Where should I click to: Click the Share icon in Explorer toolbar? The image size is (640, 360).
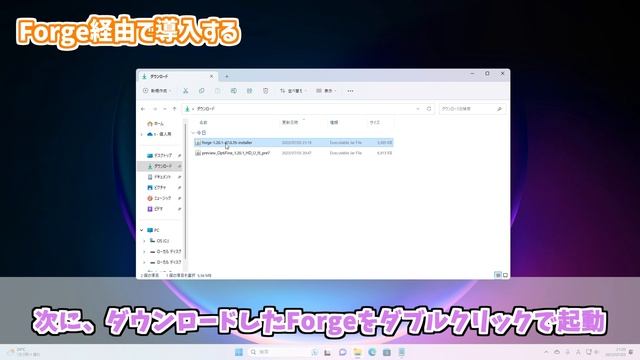pyautogui.click(x=249, y=91)
